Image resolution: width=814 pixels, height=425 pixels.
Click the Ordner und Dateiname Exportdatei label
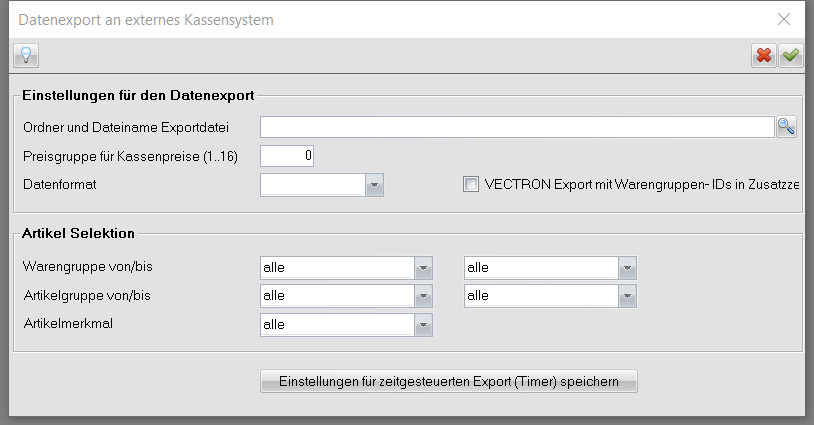click(126, 127)
